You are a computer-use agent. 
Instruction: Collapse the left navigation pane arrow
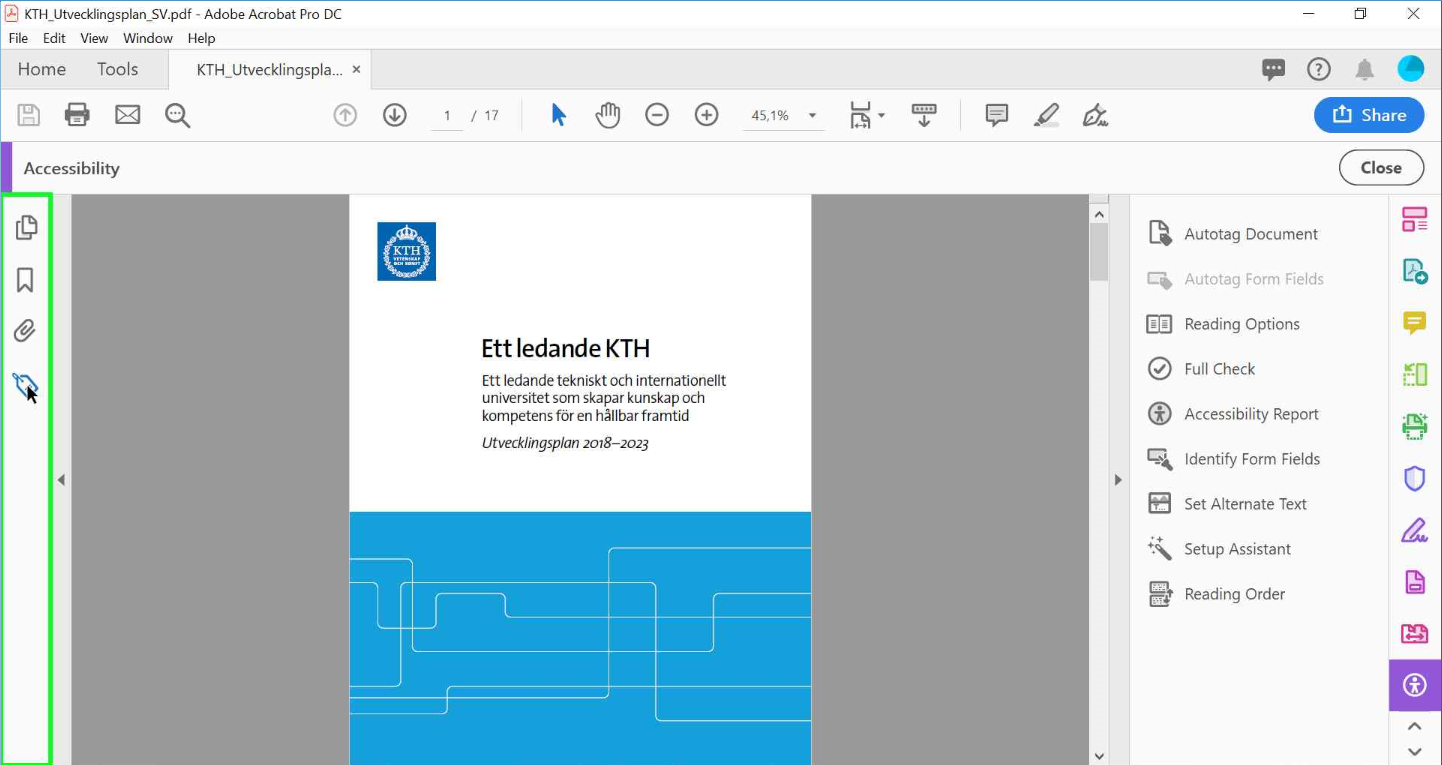coord(61,480)
